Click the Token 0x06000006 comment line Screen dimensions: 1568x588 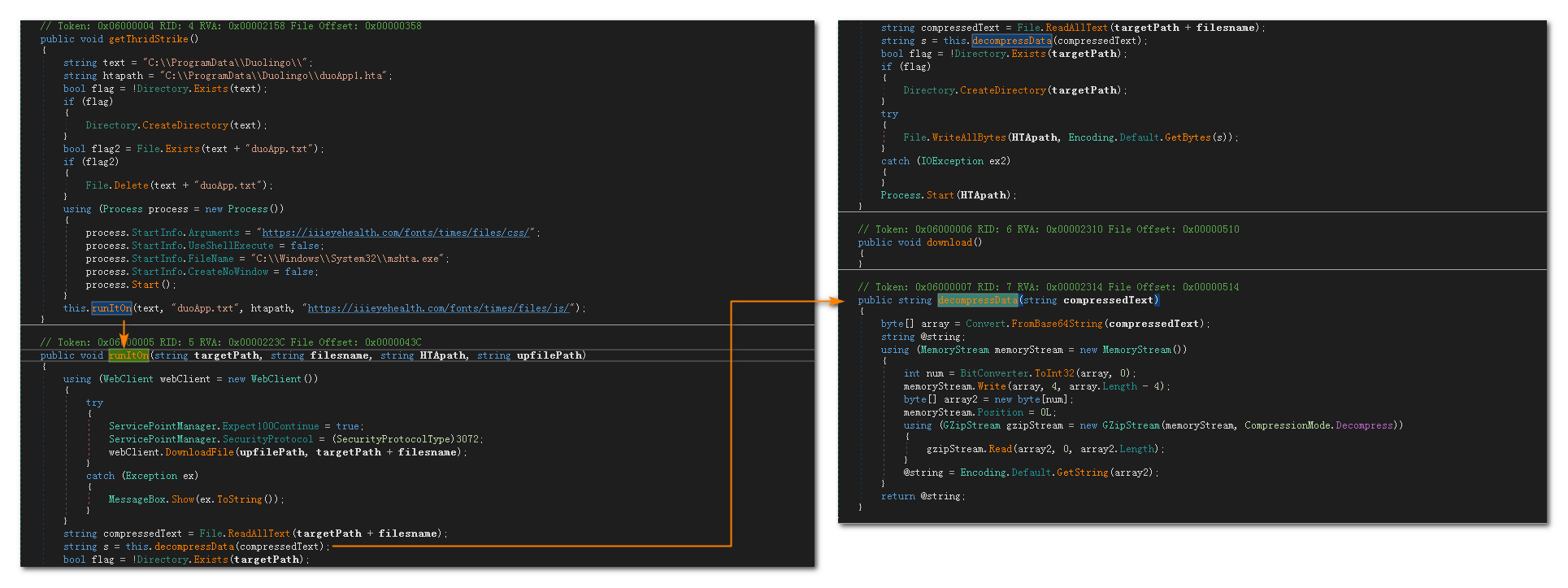[1049, 229]
